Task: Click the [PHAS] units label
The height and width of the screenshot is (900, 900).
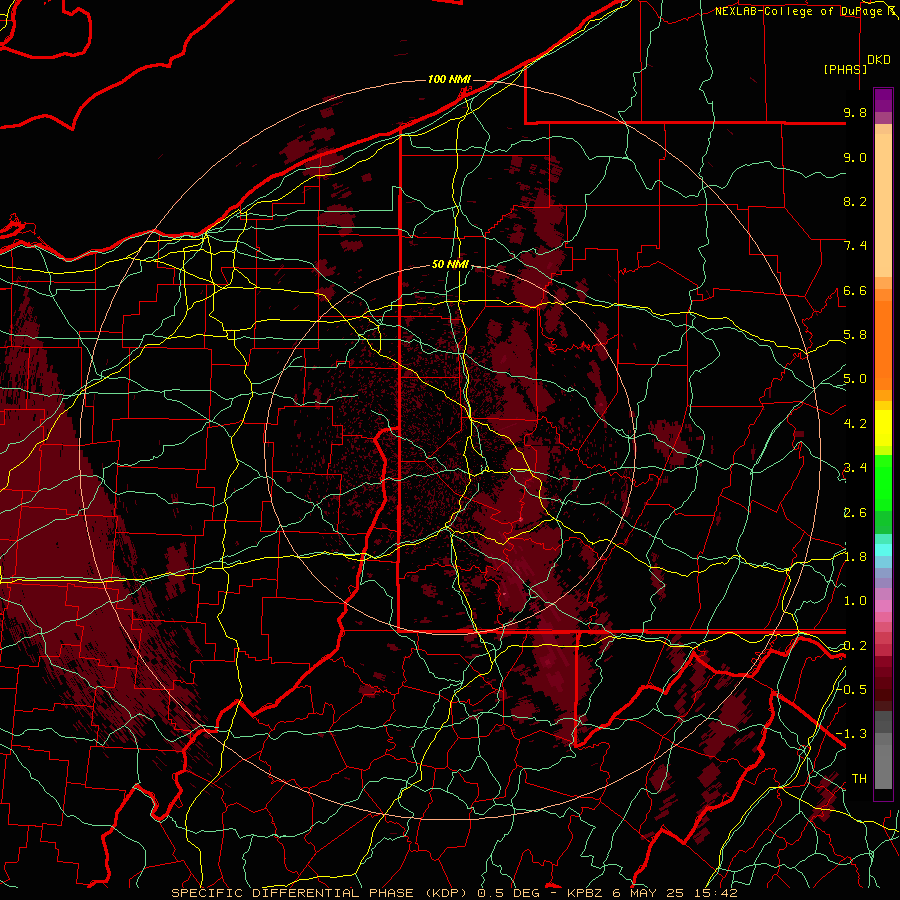Action: pyautogui.click(x=845, y=70)
